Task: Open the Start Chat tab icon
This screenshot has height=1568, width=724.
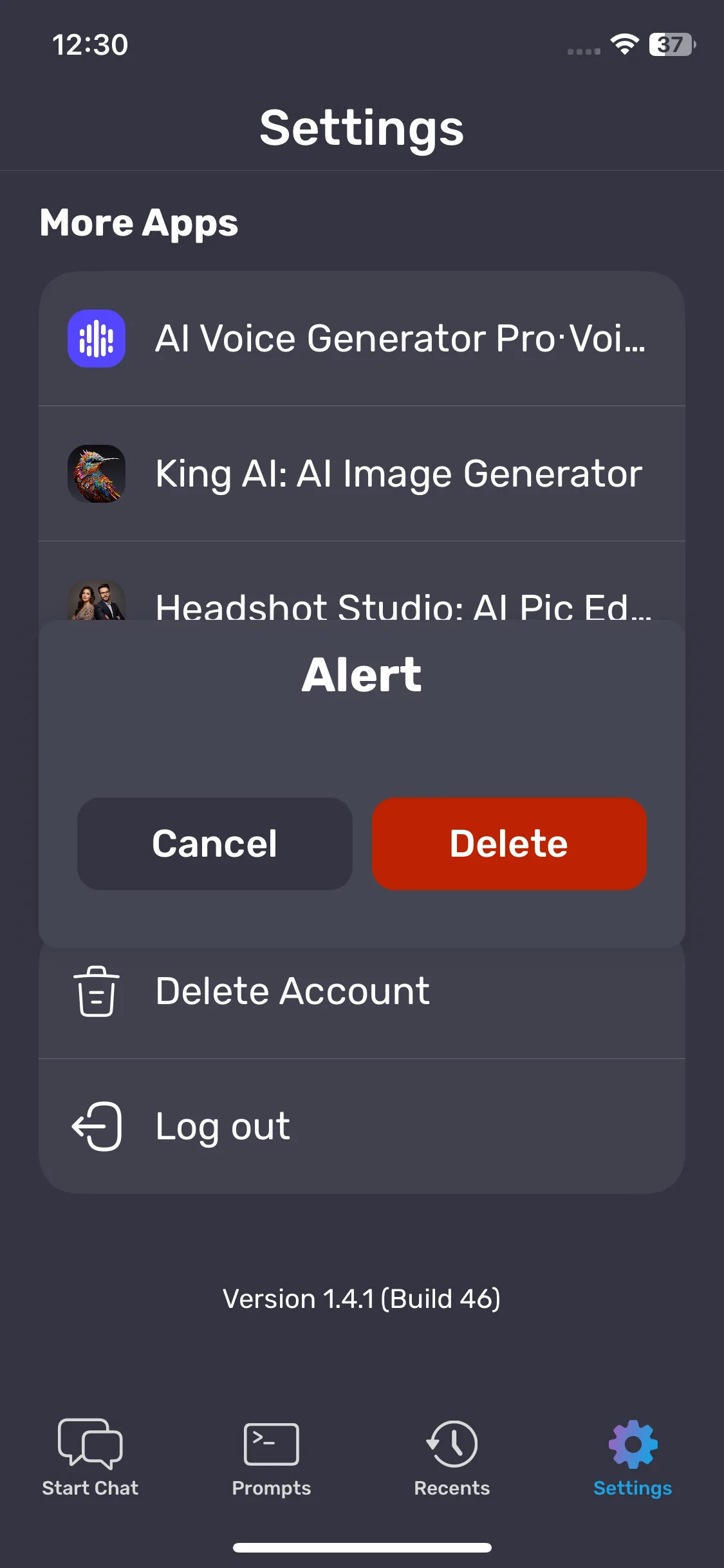Action: click(x=90, y=1443)
